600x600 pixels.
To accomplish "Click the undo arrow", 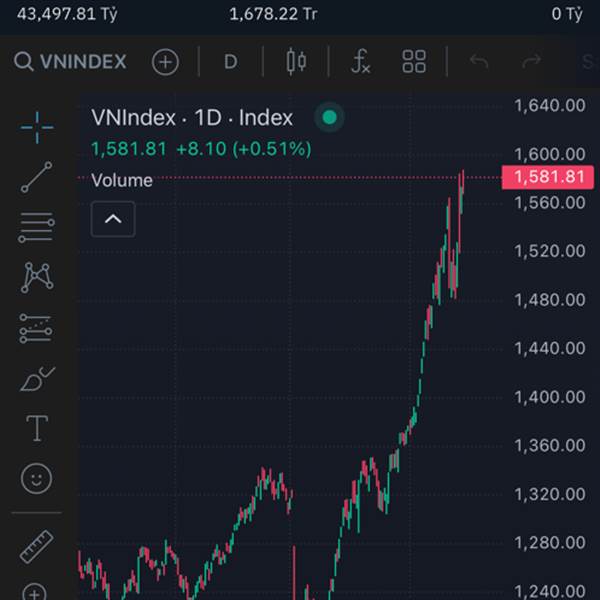I will coord(479,61).
